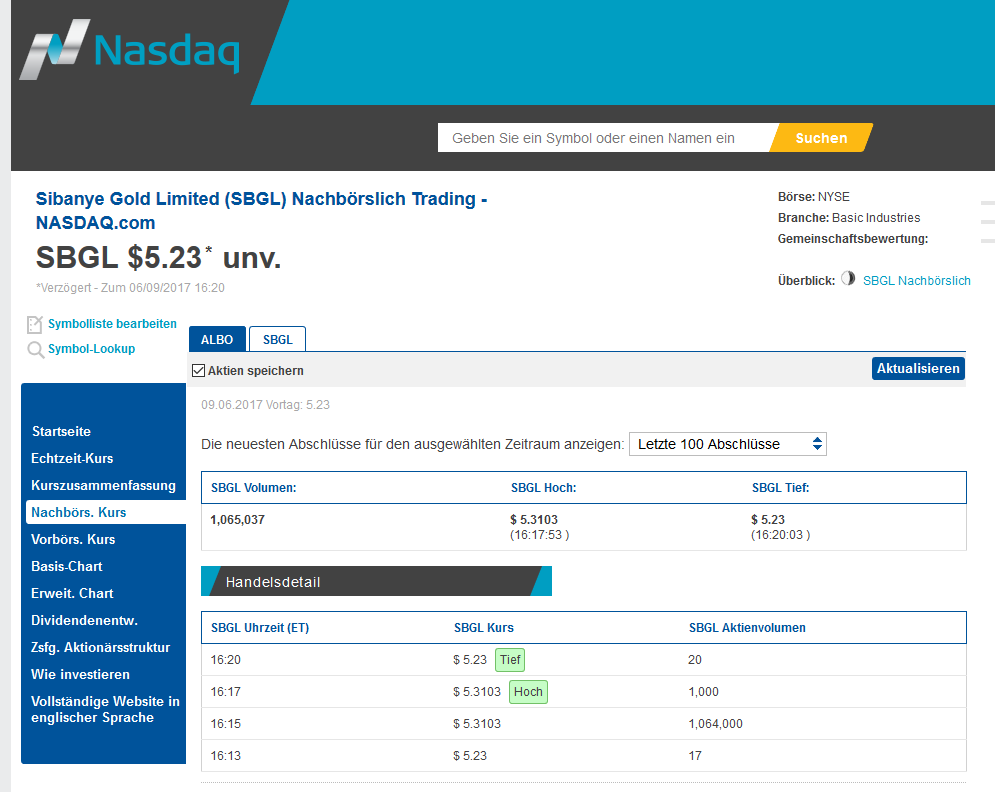Toggle the Aktien speichern checkbox
995x792 pixels.
click(x=199, y=371)
